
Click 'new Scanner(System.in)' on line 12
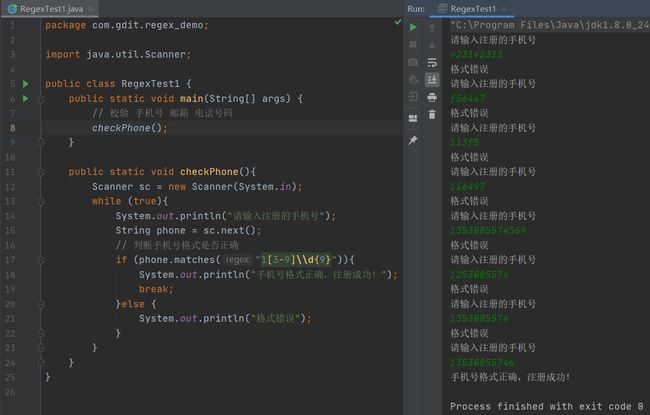232,187
